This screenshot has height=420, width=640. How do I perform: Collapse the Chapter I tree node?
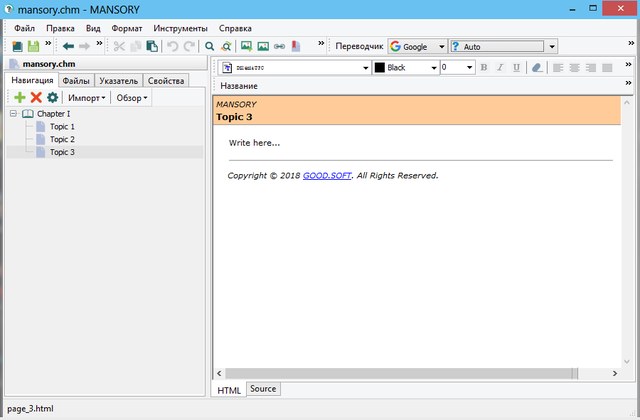tap(14, 114)
